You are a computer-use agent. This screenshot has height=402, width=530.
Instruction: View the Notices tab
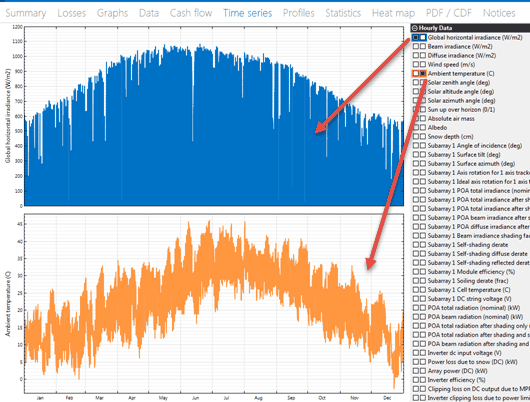(x=499, y=13)
